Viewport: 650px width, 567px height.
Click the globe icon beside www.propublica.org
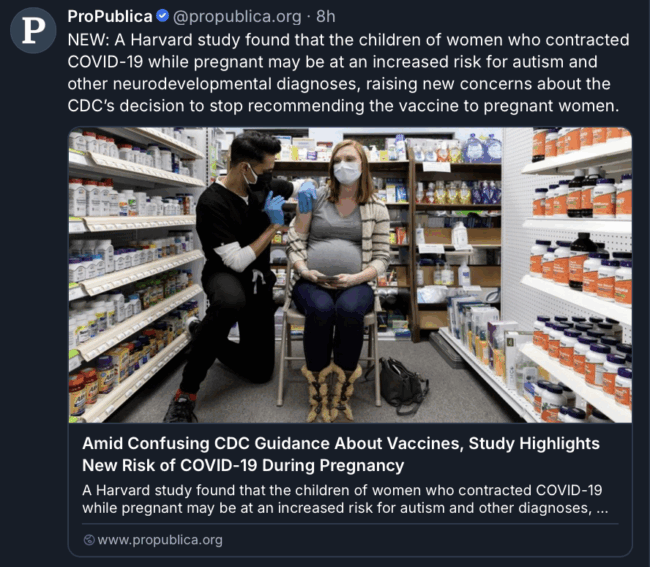coord(89,540)
